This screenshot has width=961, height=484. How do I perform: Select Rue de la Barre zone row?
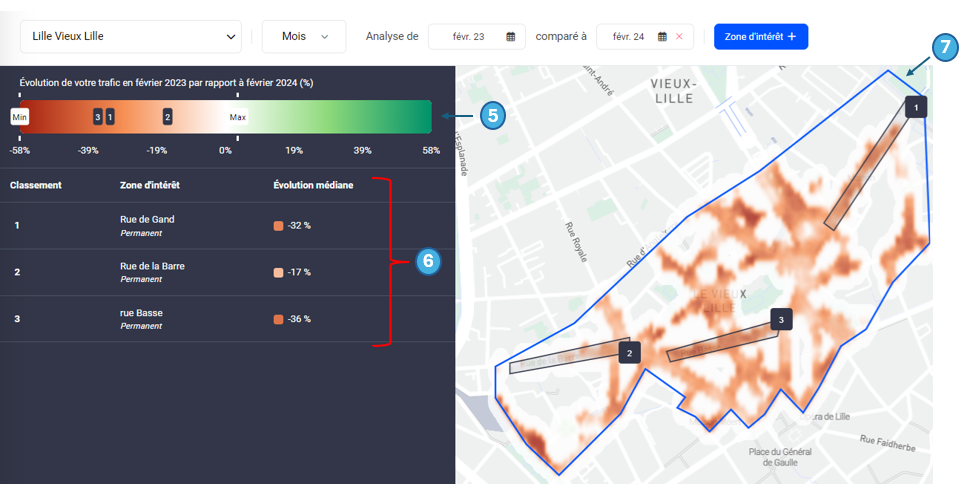pos(152,272)
